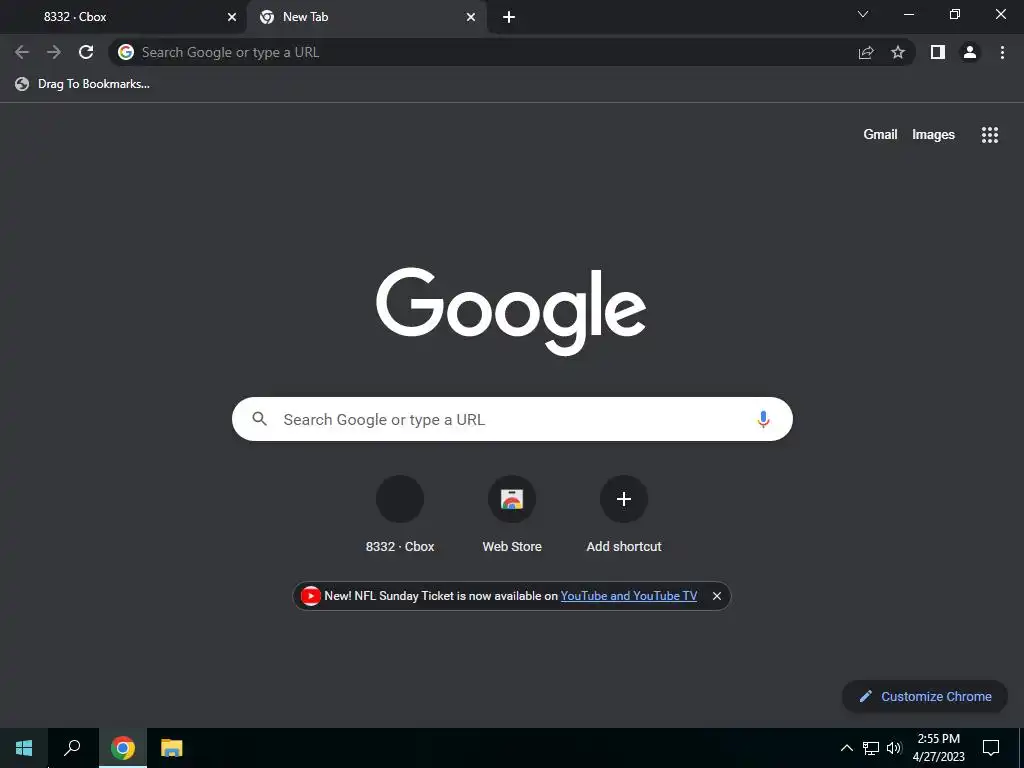Close the 8332 · Cbox tab

coord(232,17)
